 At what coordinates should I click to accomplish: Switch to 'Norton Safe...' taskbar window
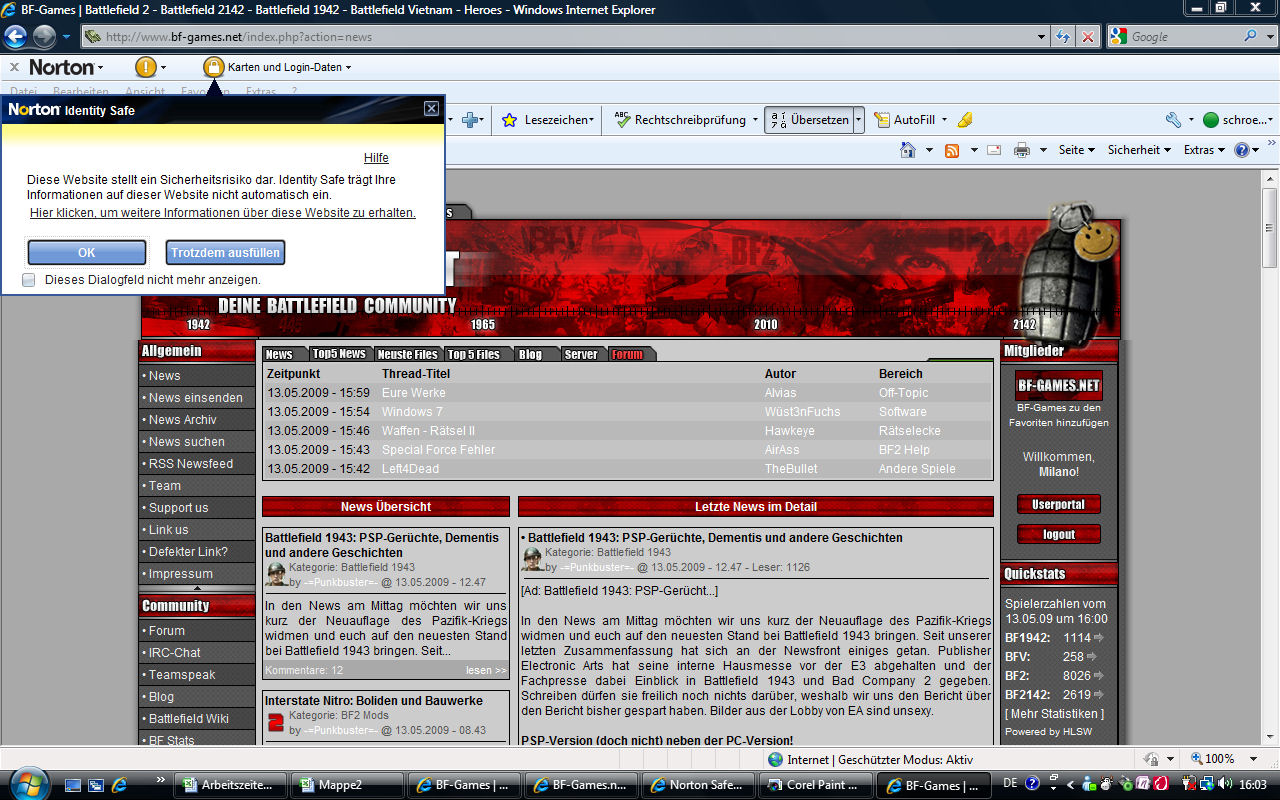pyautogui.click(x=699, y=785)
